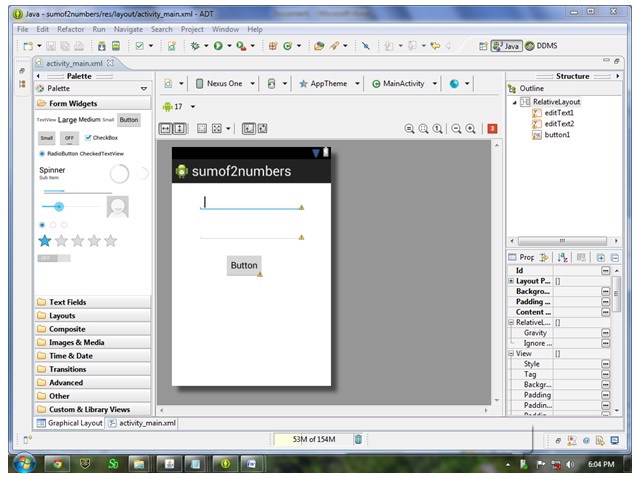The height and width of the screenshot is (479, 637).
Task: Click the Windows Start orb
Action: click(24, 463)
